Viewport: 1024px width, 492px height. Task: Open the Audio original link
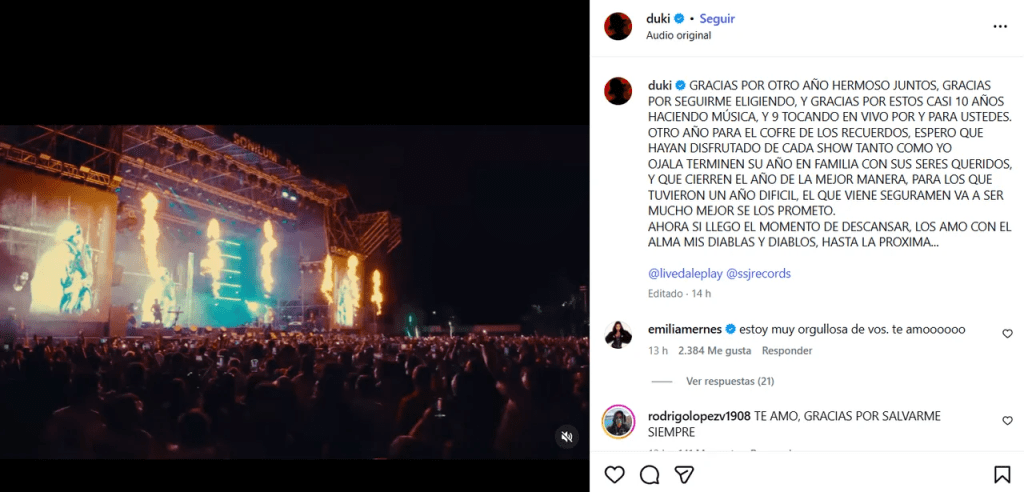pyautogui.click(x=678, y=35)
